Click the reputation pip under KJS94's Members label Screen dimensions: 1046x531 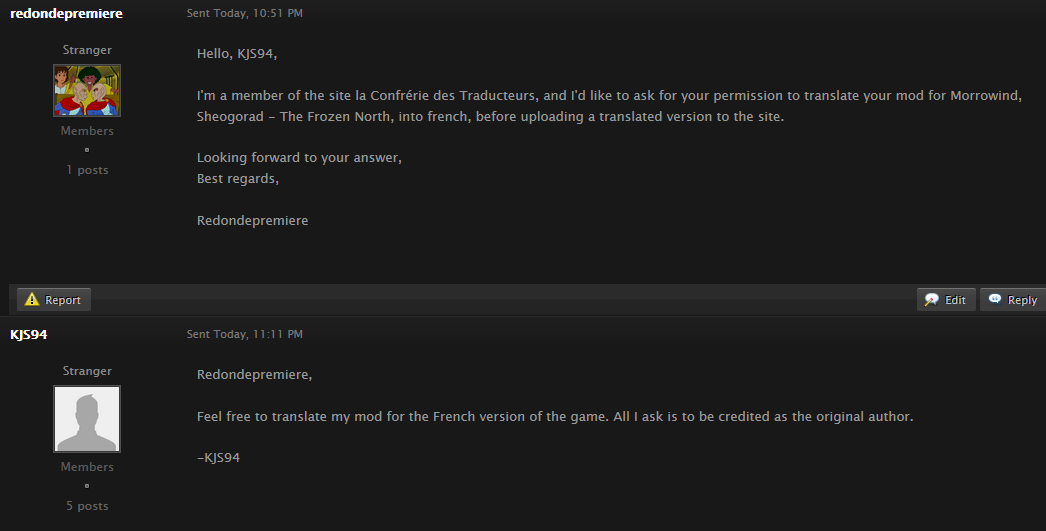87,486
